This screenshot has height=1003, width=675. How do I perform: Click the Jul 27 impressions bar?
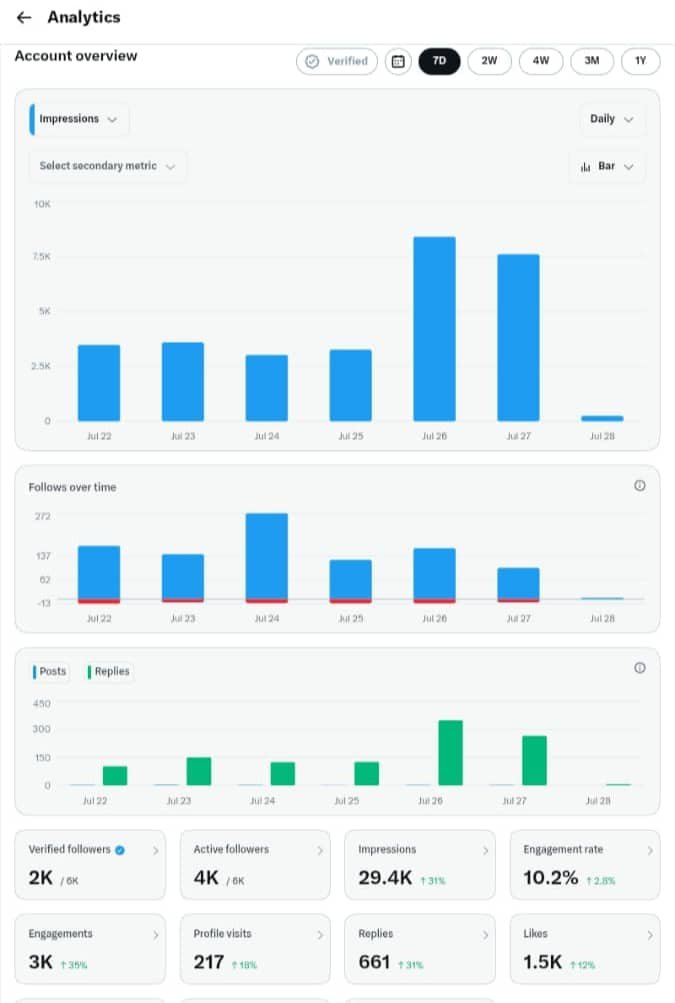pyautogui.click(x=518, y=338)
